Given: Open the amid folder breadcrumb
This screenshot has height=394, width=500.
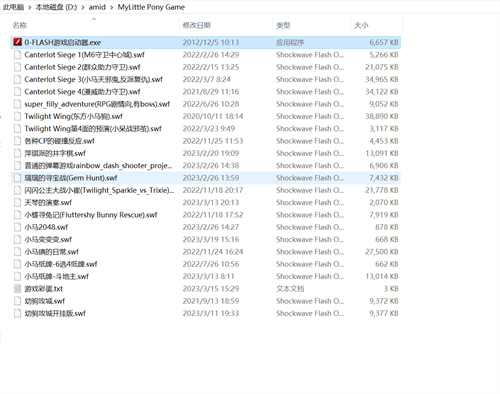Looking at the screenshot, I should tap(97, 7).
